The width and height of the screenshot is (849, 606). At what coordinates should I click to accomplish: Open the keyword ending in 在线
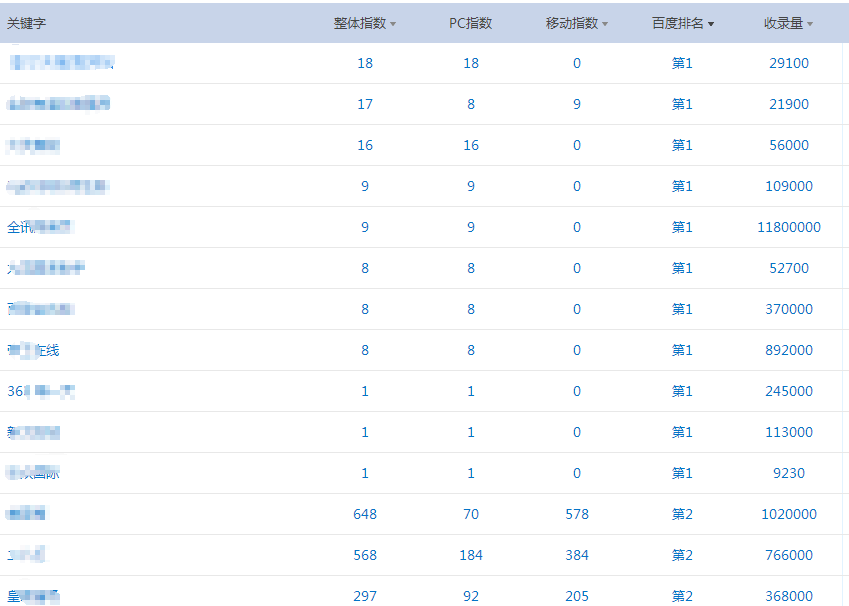click(34, 350)
